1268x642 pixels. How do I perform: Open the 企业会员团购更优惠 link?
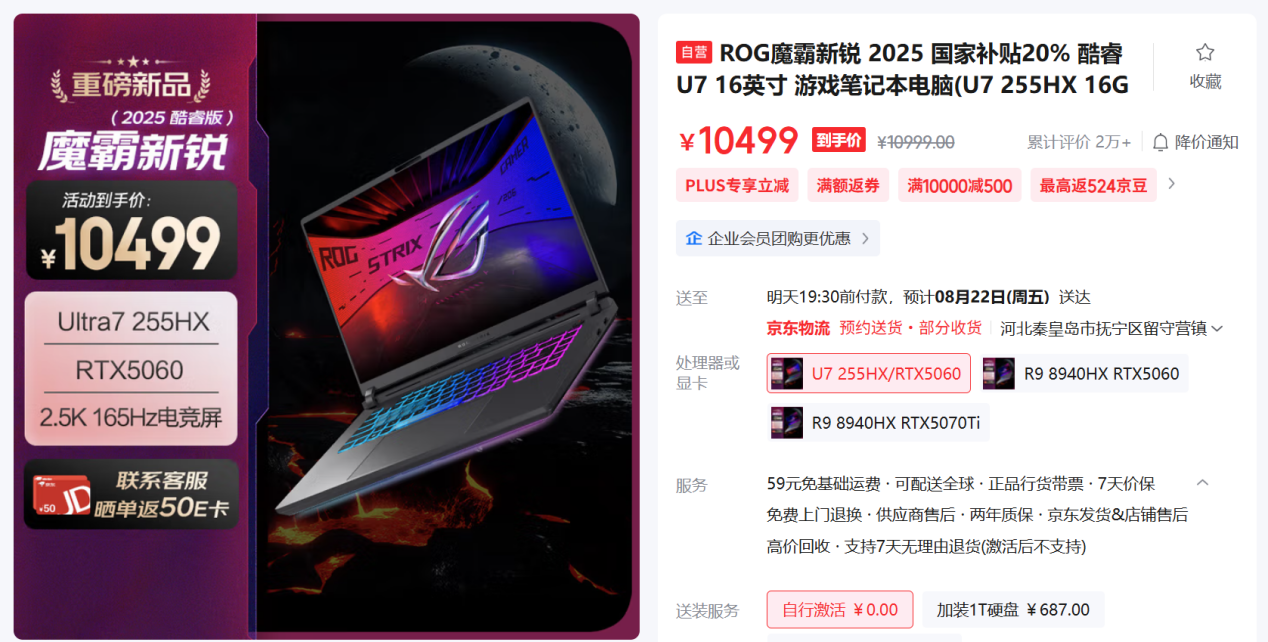pos(778,238)
